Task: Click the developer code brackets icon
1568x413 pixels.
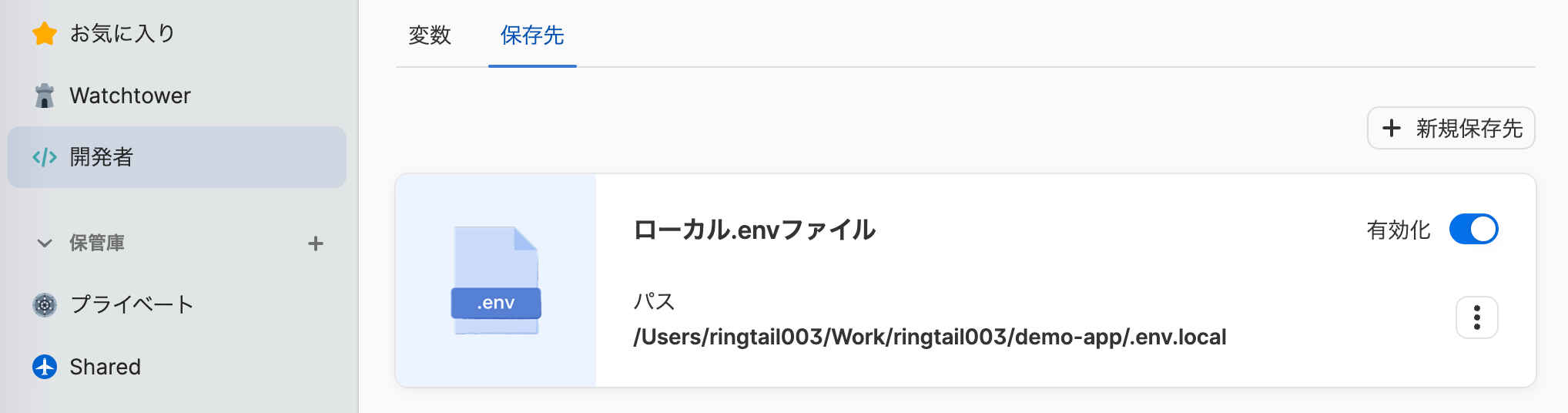Action: pos(45,157)
